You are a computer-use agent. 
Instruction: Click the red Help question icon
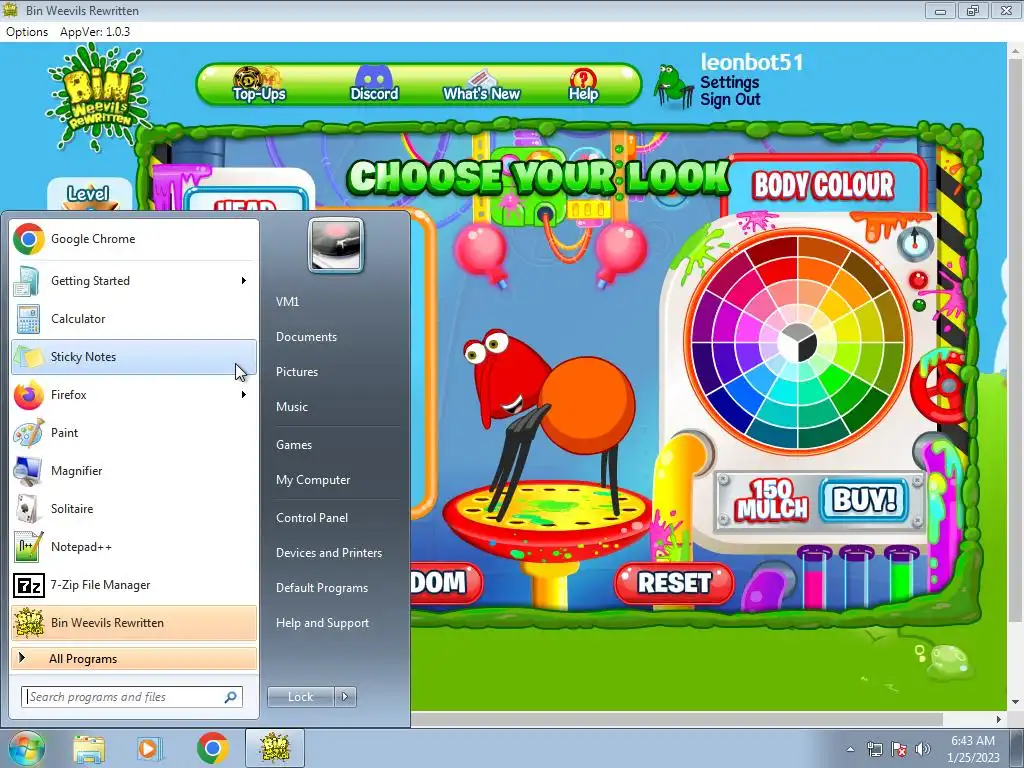(x=583, y=78)
